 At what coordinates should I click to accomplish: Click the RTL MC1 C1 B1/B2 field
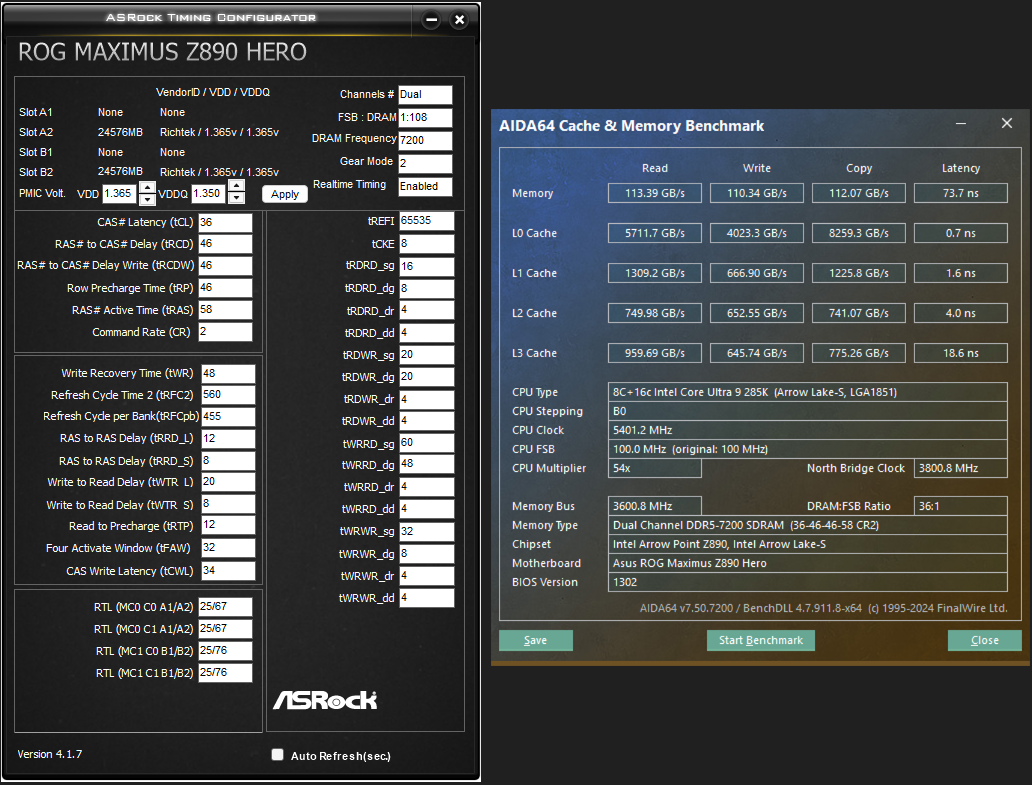225,672
